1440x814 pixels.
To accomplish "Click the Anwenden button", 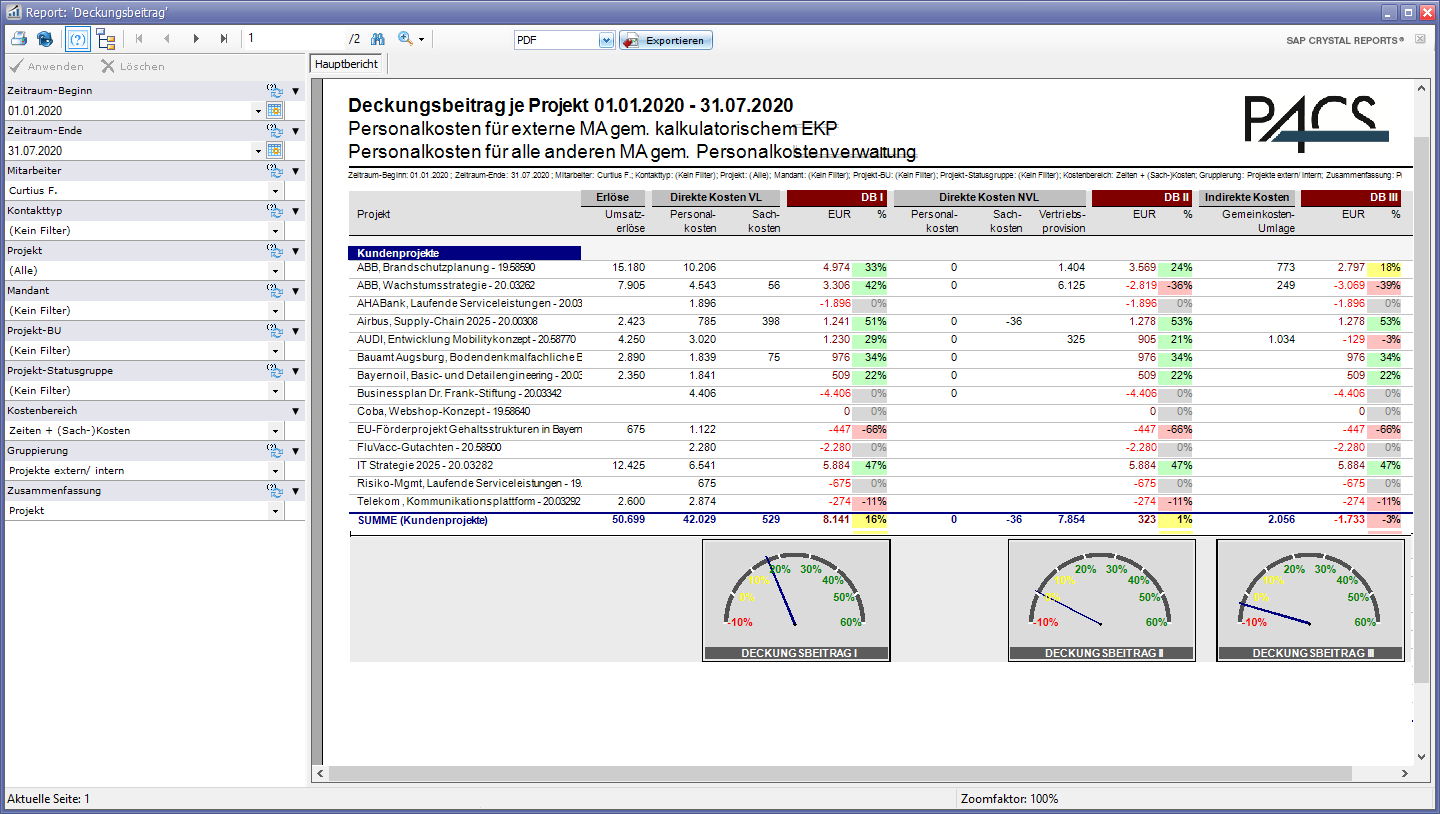I will [x=46, y=66].
